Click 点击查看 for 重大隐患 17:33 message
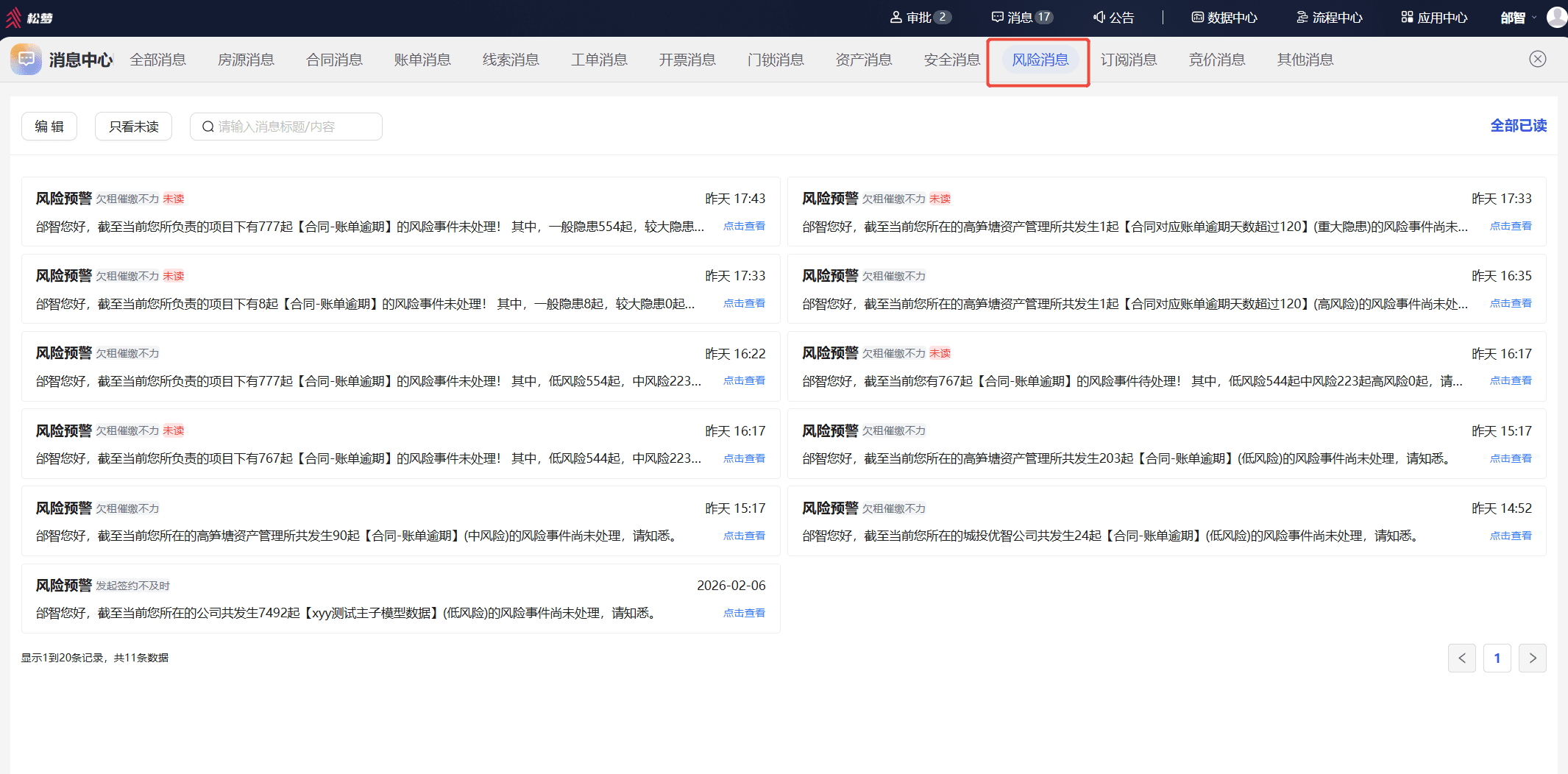Image resolution: width=1568 pixels, height=774 pixels. pyautogui.click(x=1511, y=226)
